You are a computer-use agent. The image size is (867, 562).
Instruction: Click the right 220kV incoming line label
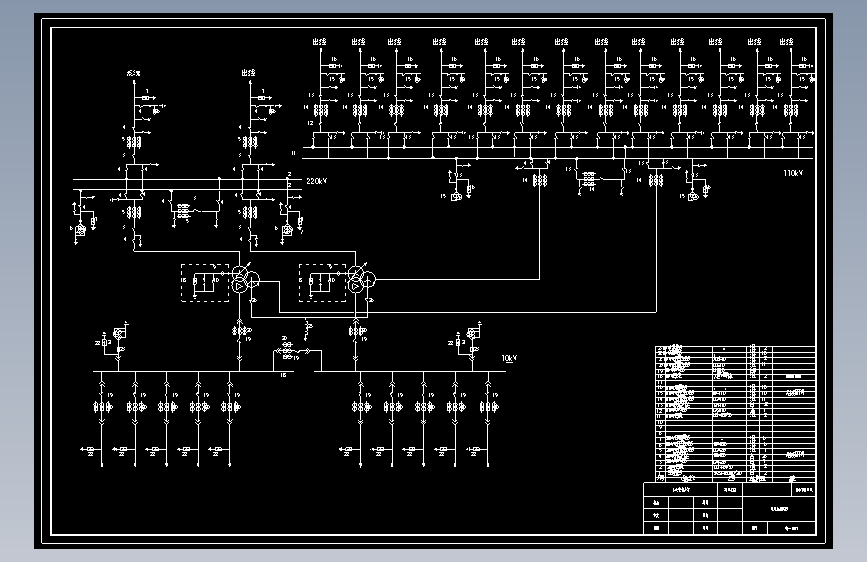click(249, 73)
